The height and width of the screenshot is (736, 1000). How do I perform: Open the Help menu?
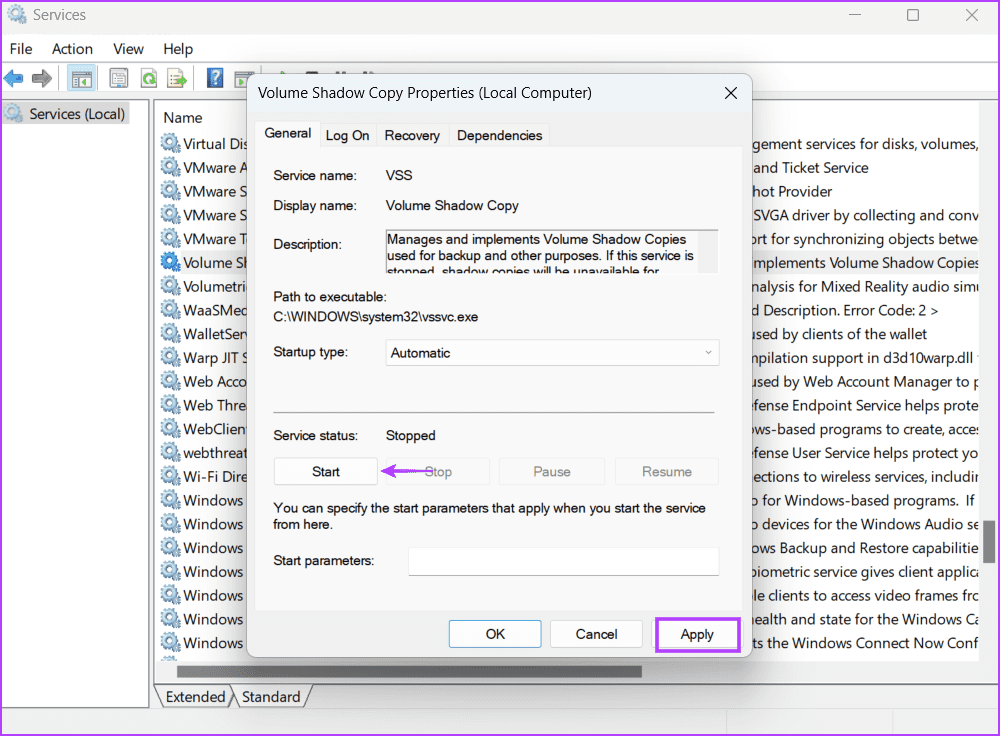178,49
